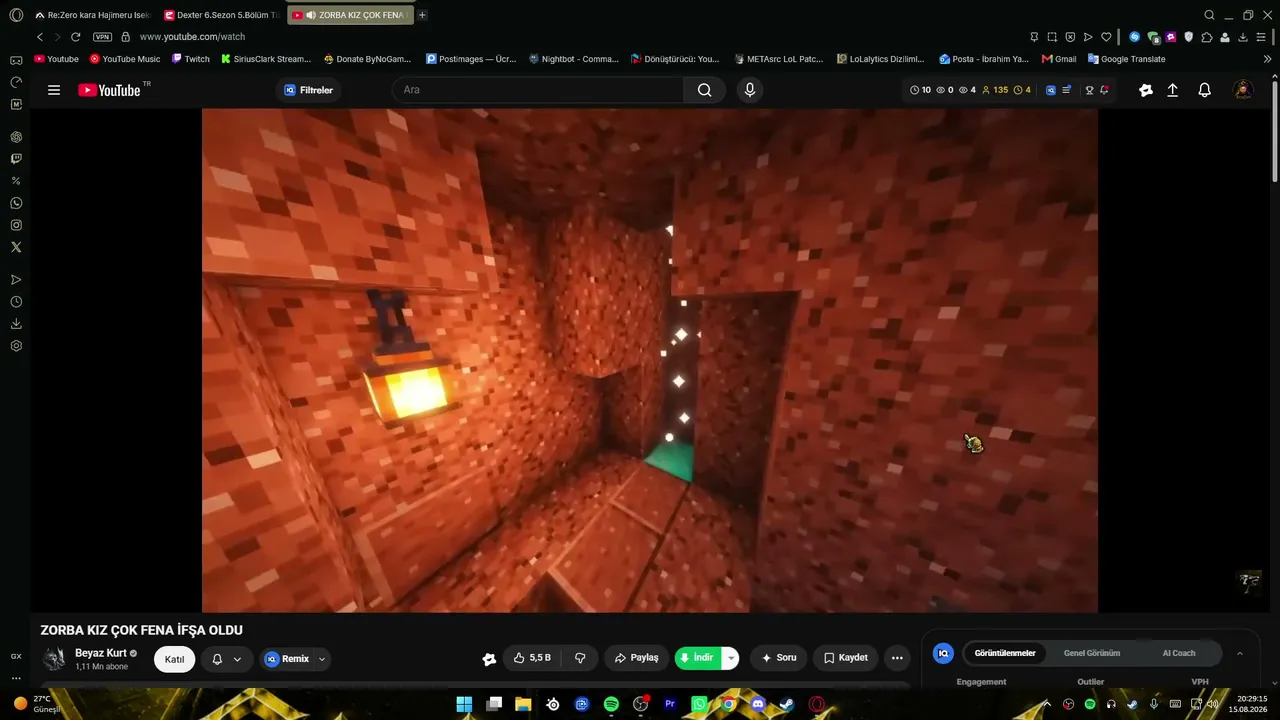Show more bookmarks with the double chevron

point(1268,59)
